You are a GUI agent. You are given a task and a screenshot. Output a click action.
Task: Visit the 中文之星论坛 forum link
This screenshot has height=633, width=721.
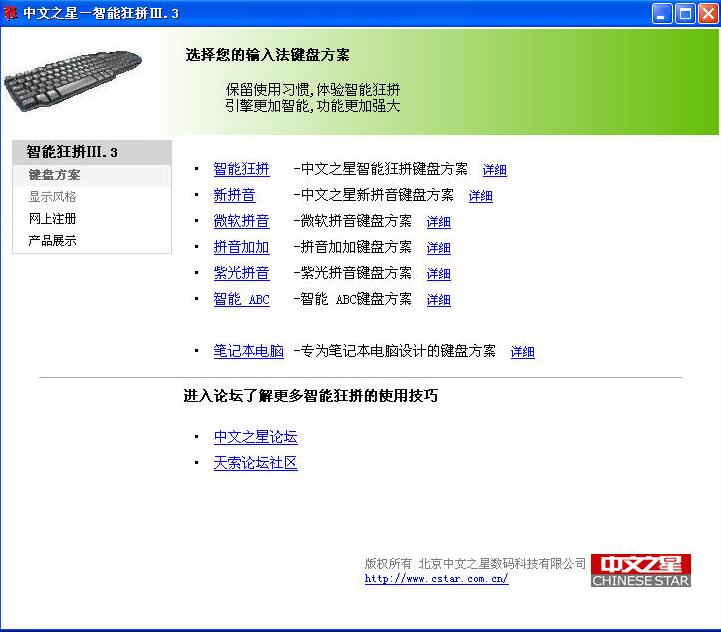point(256,437)
